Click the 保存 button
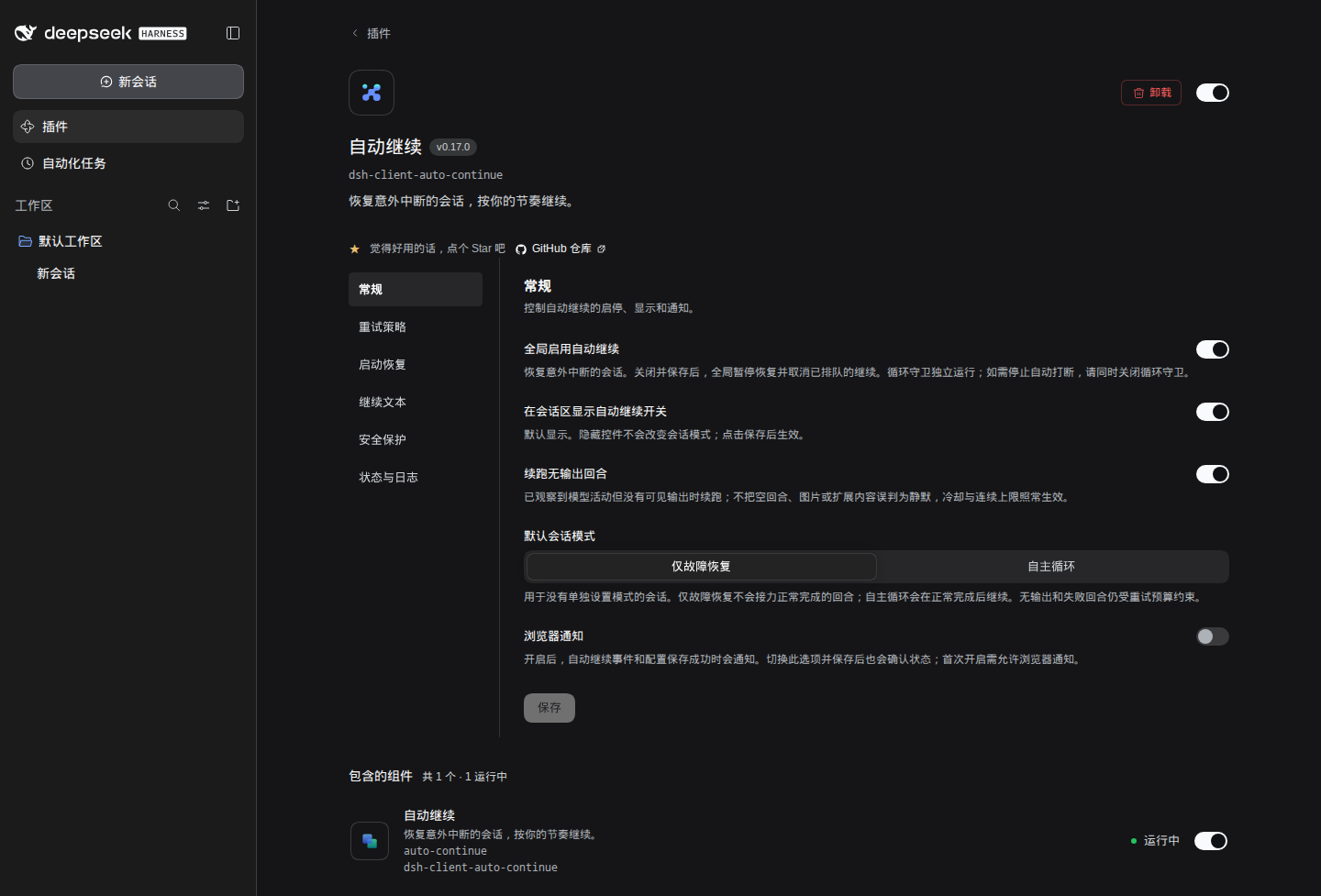 (x=549, y=708)
